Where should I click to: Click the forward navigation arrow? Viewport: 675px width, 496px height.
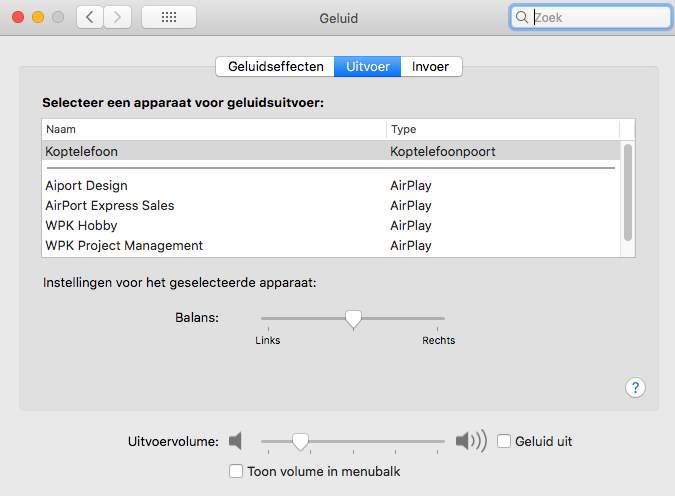(118, 17)
